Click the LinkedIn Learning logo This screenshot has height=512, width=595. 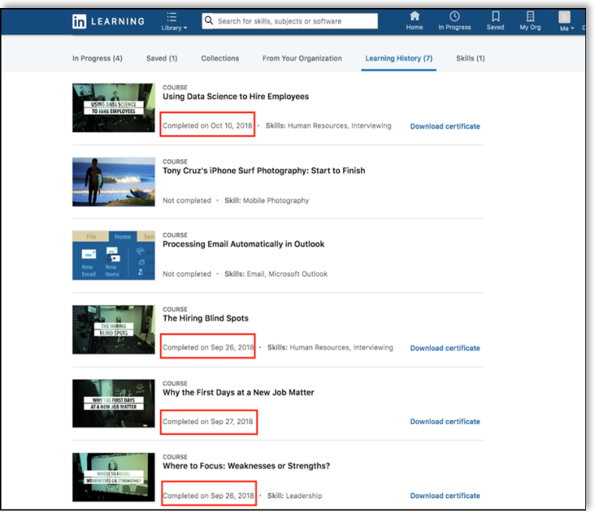109,21
